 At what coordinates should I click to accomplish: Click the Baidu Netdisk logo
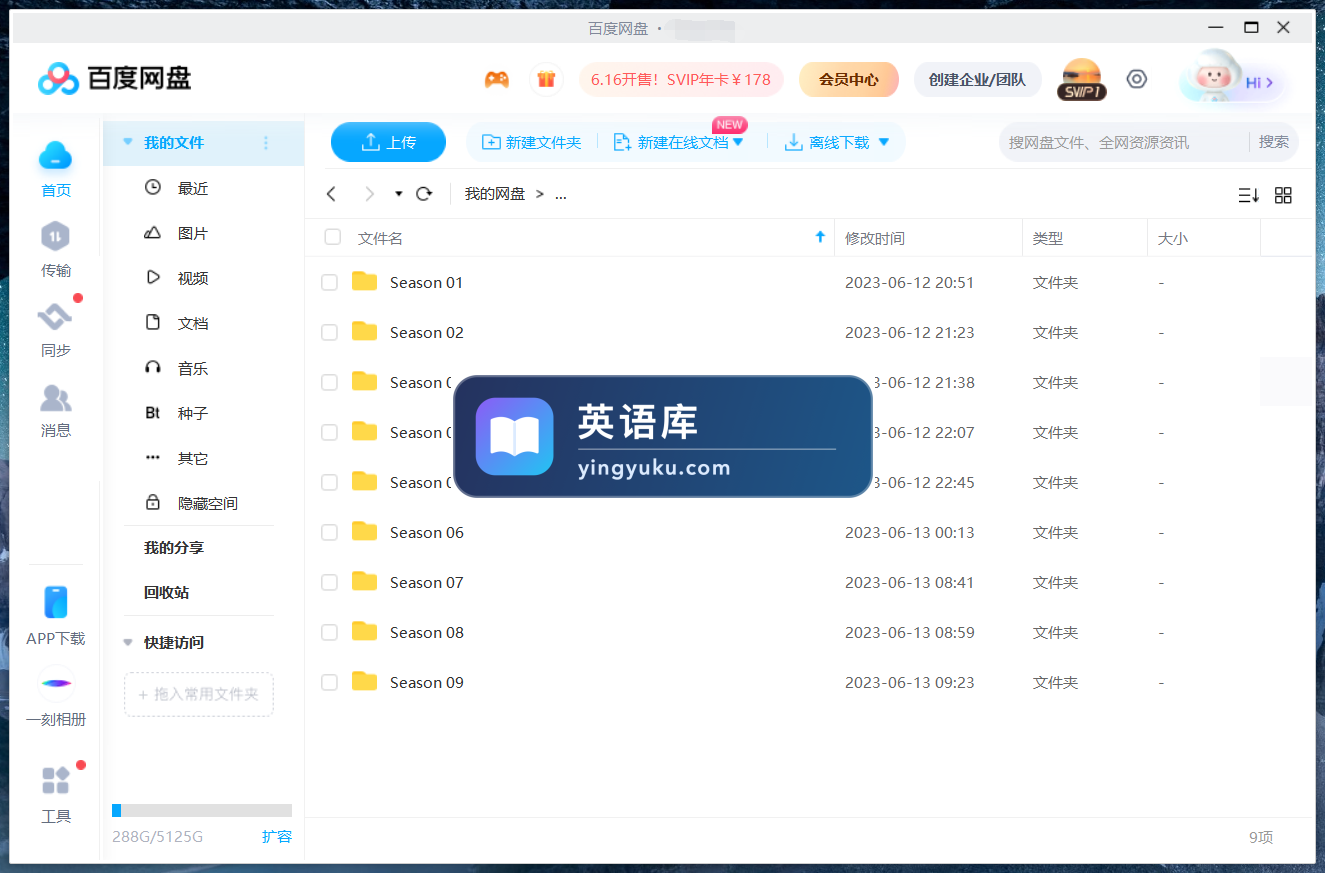pyautogui.click(x=114, y=78)
